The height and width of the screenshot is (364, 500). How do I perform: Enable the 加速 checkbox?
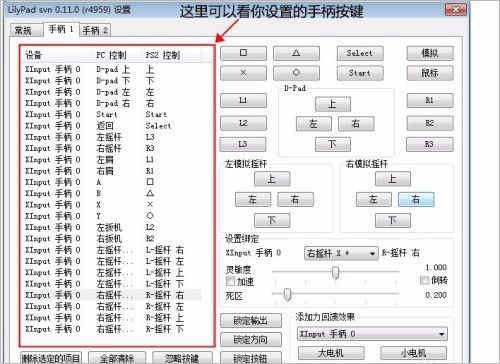230,281
